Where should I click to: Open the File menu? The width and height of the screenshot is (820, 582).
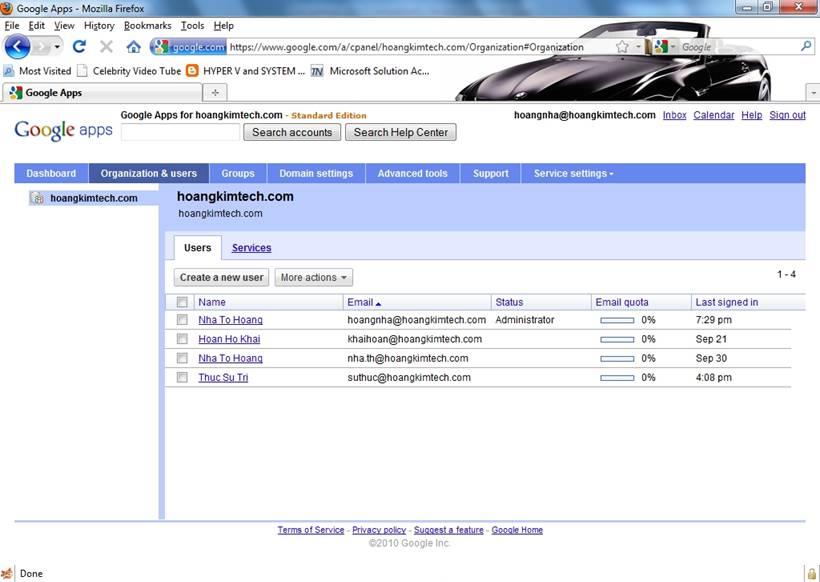(x=12, y=26)
